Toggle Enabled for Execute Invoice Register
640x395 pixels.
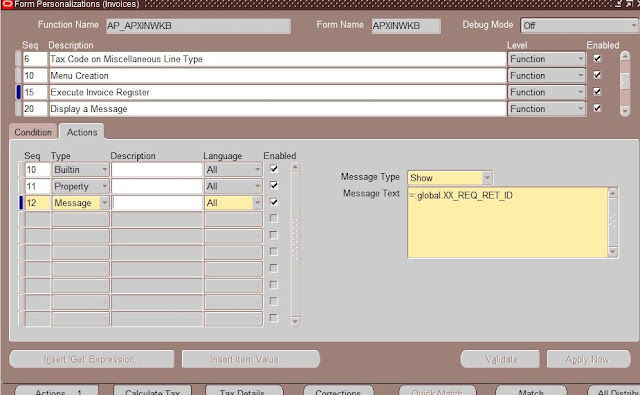coord(597,91)
